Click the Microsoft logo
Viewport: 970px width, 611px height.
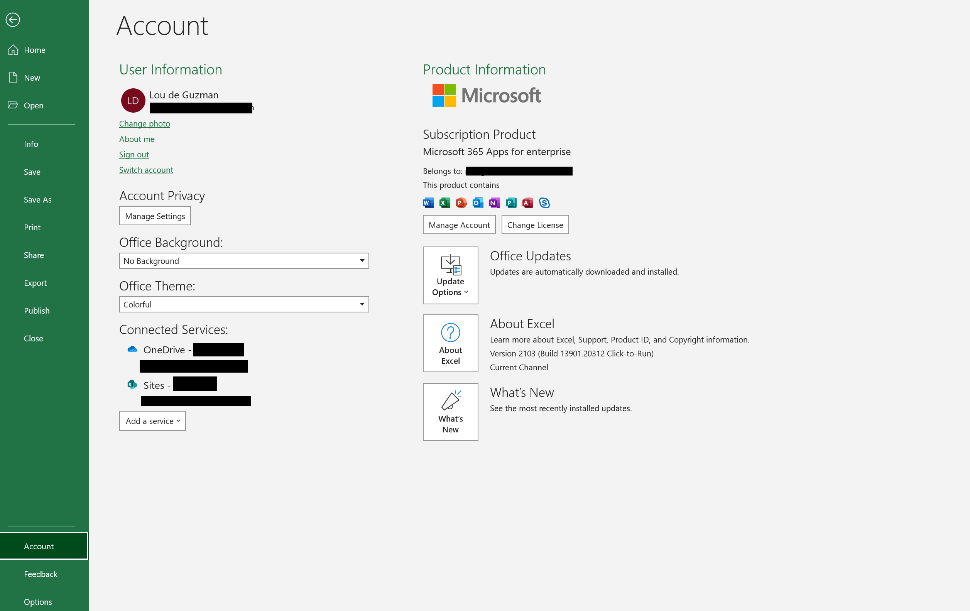[486, 95]
